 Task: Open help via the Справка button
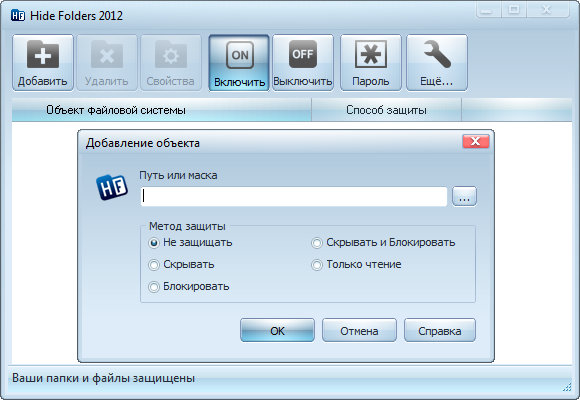440,330
